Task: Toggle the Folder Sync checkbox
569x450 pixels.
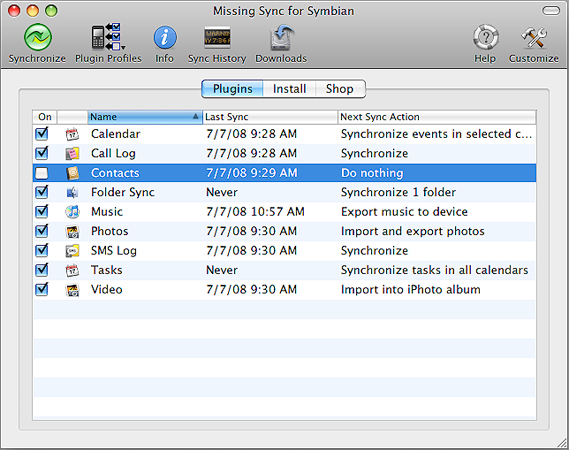Action: pos(41,192)
